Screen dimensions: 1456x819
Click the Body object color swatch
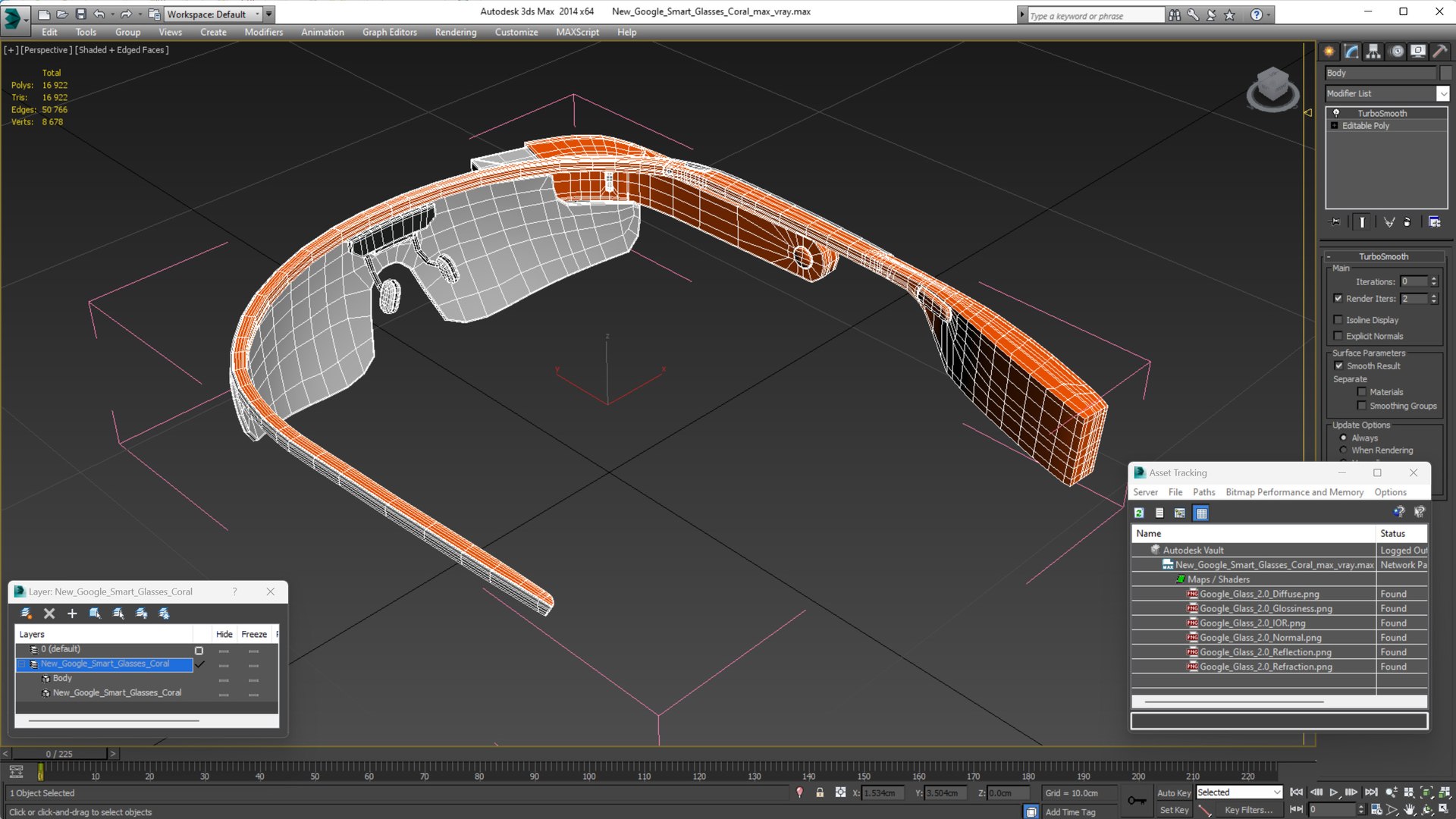click(x=1446, y=73)
